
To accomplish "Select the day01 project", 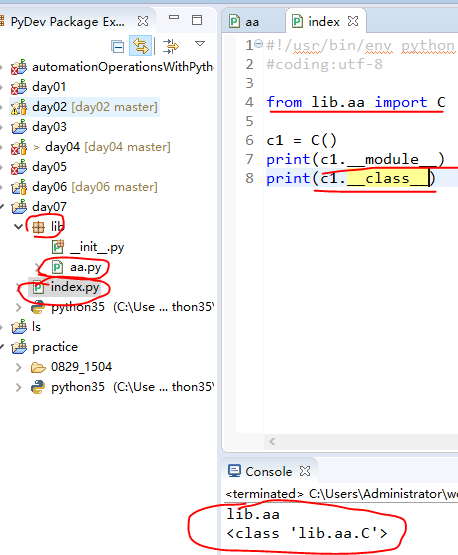I will 49,87.
